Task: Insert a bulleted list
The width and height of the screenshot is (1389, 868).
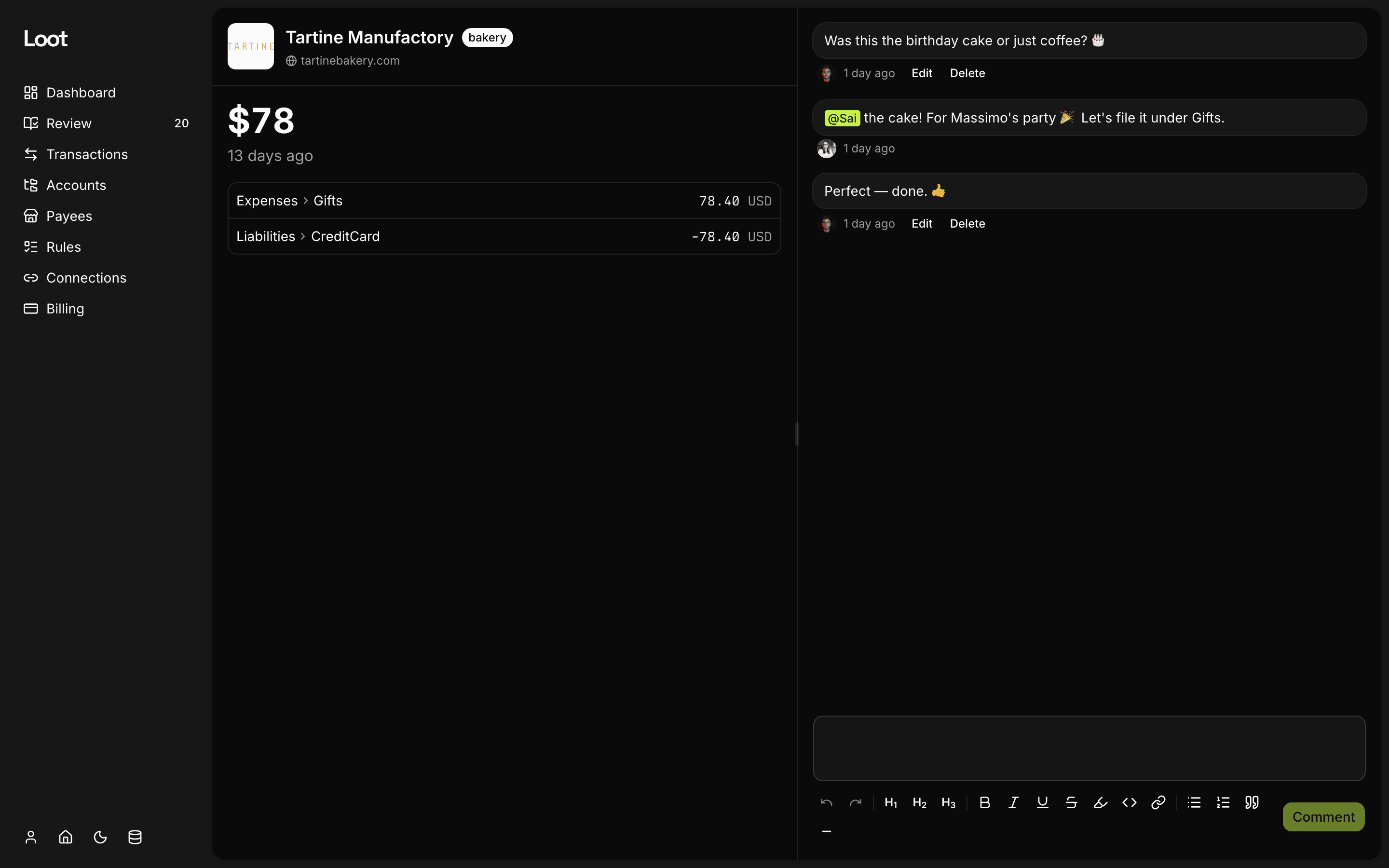Action: pos(1194,802)
